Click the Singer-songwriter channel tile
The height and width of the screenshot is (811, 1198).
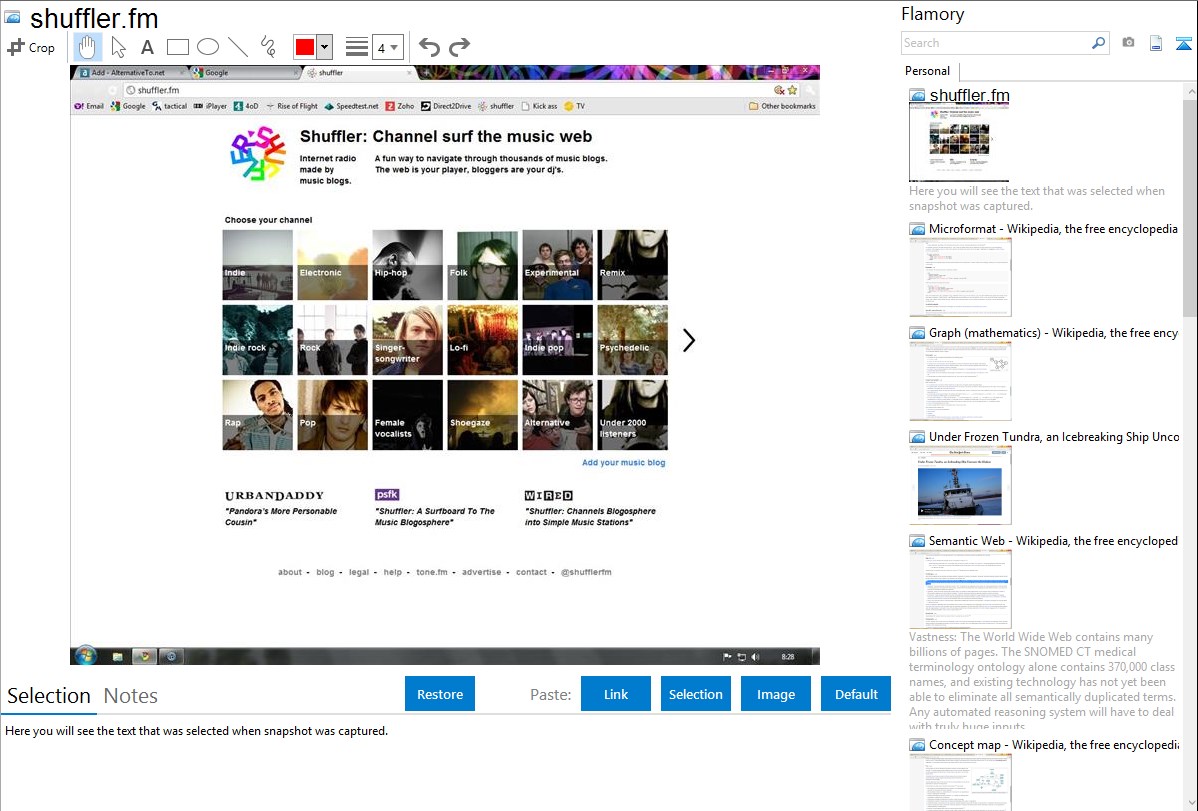click(407, 339)
